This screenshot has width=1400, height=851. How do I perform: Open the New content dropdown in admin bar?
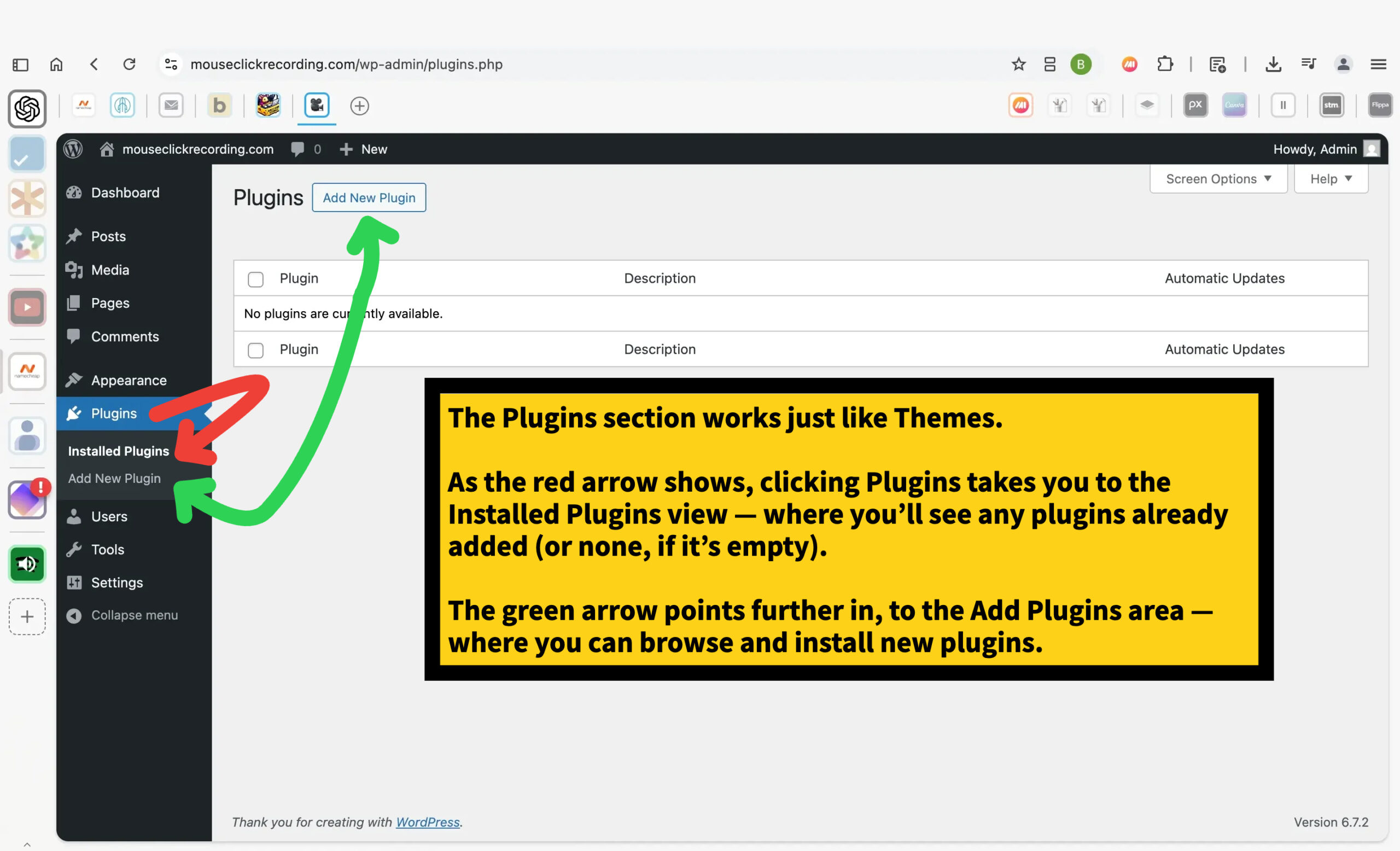tap(364, 149)
